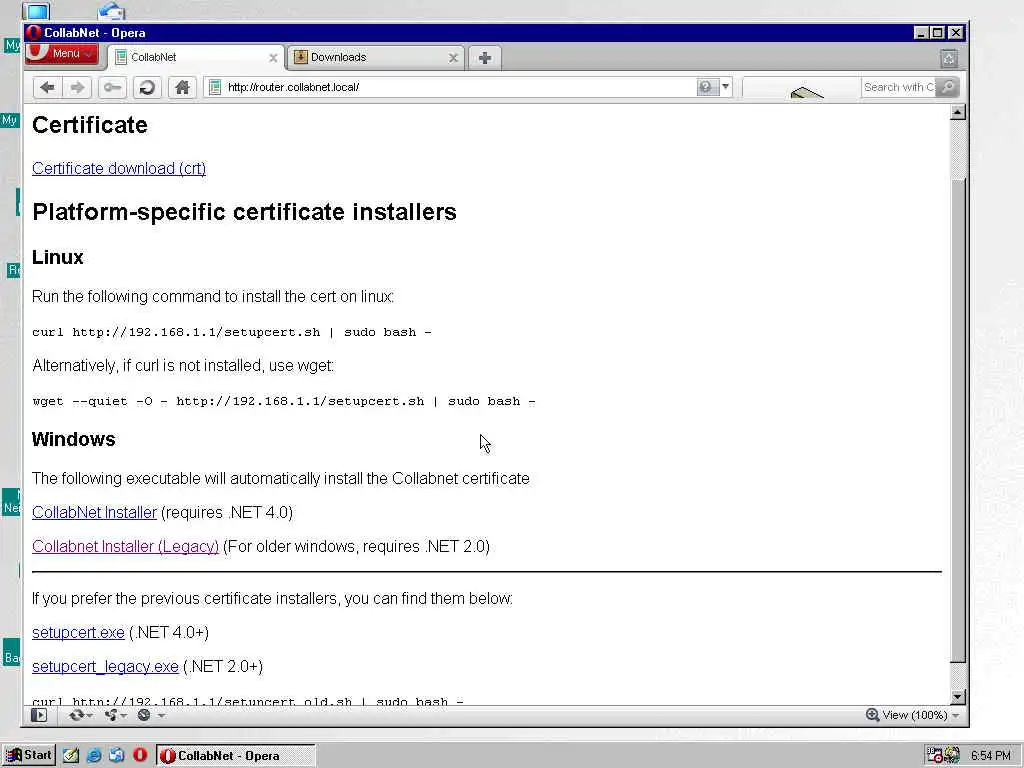Screen dimensions: 1024x768
Task: Open a new tab with plus button
Action: click(x=485, y=58)
